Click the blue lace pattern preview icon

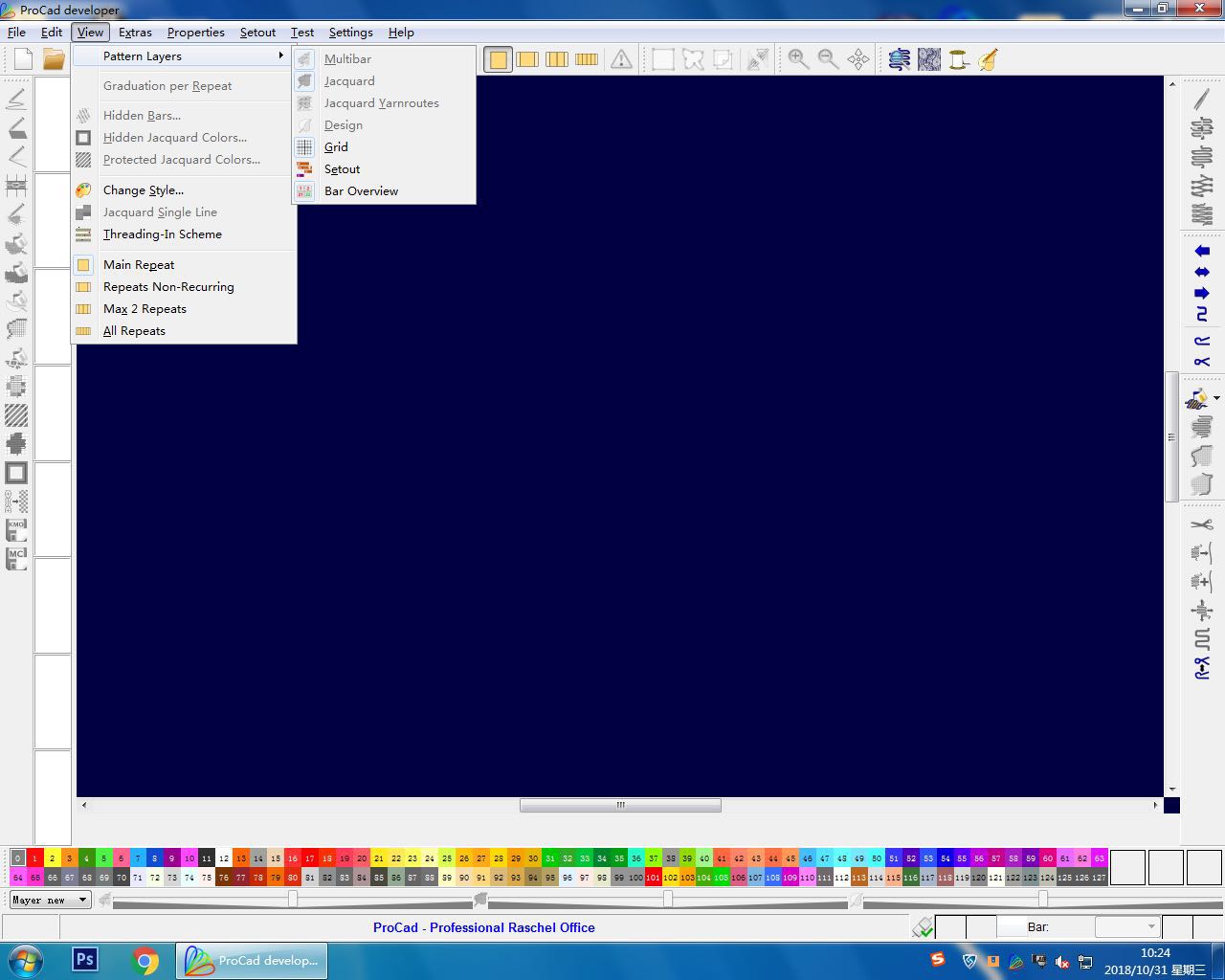point(928,59)
